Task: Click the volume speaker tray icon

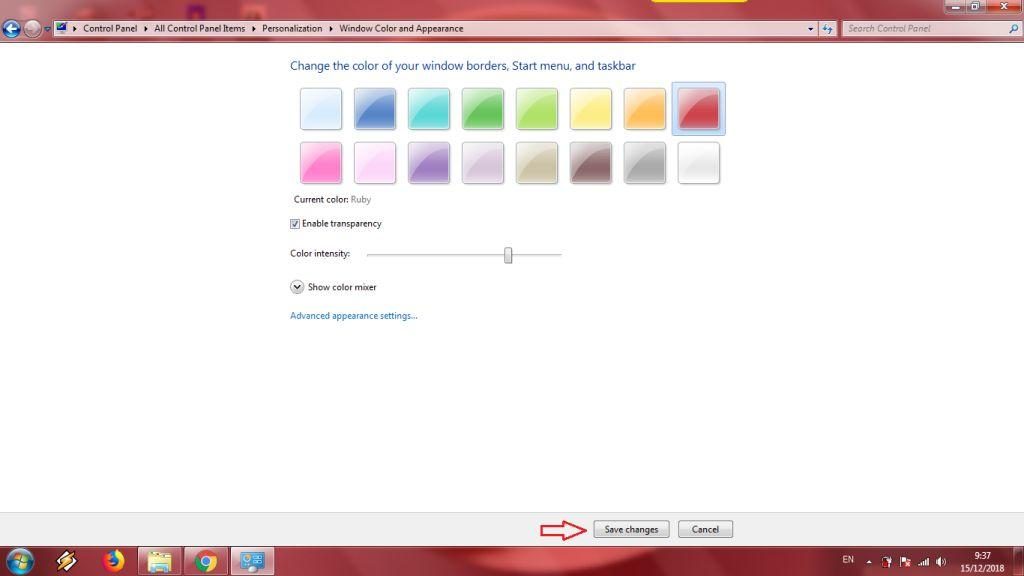Action: [941, 562]
